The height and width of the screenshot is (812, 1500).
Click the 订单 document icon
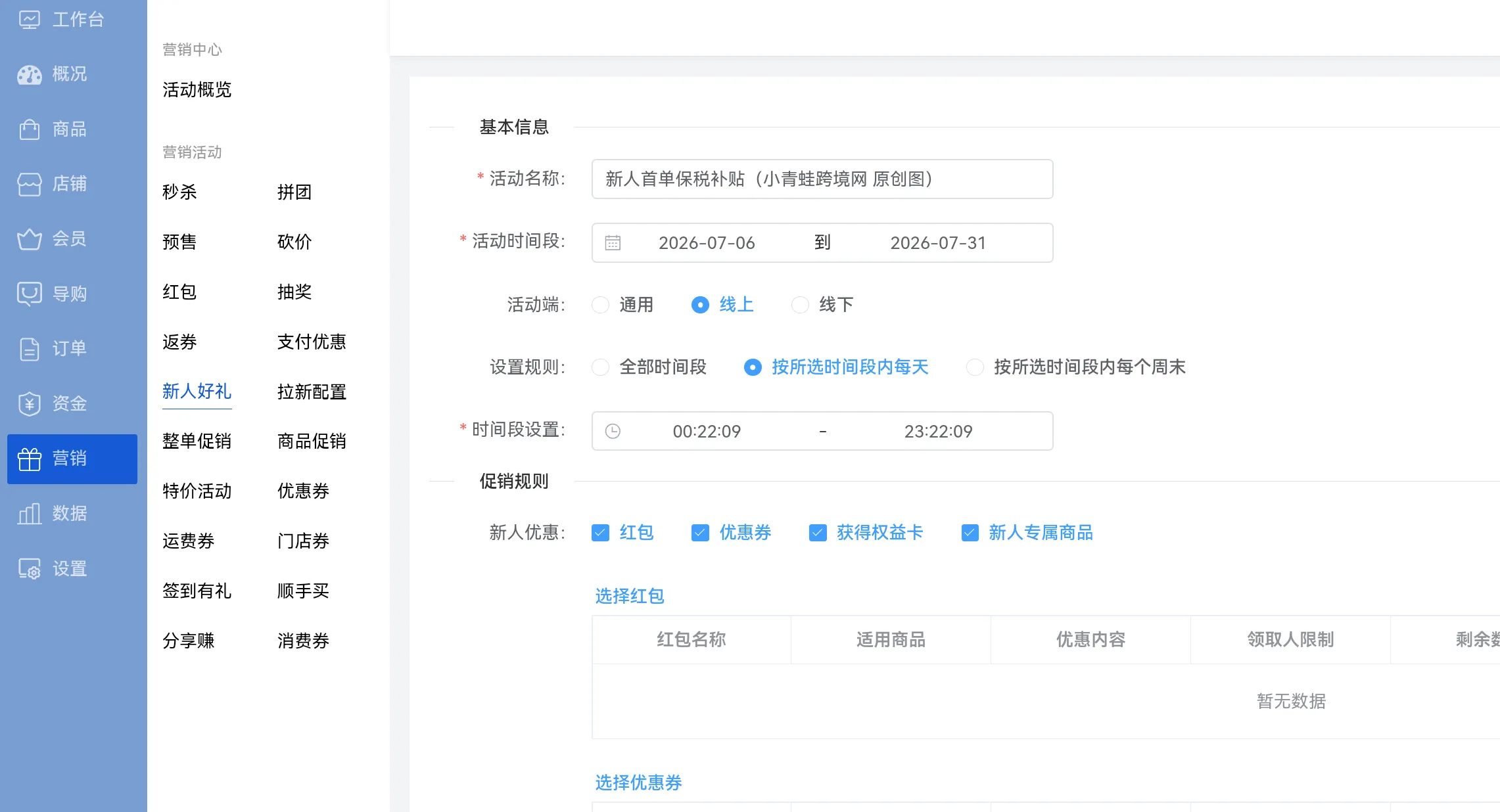(29, 349)
